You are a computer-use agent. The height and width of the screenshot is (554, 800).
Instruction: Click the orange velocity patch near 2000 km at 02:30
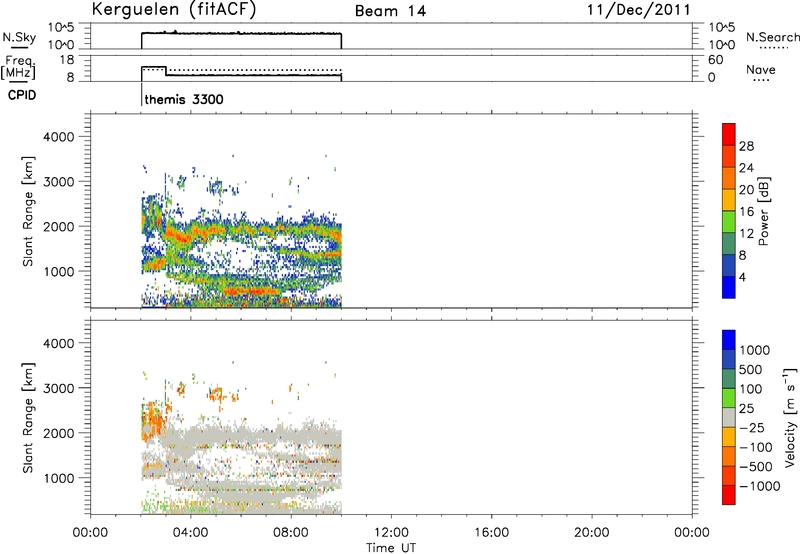click(154, 421)
